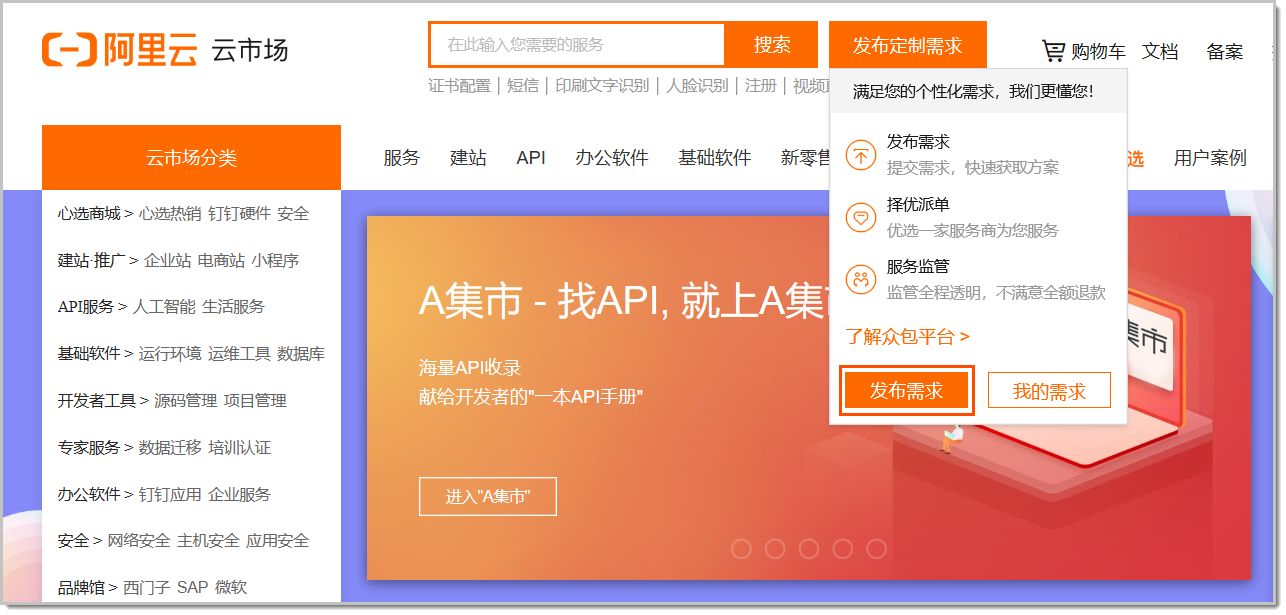Image resolution: width=1286 pixels, height=615 pixels.
Task: Open 源码管理 subcategory
Action: tap(185, 401)
